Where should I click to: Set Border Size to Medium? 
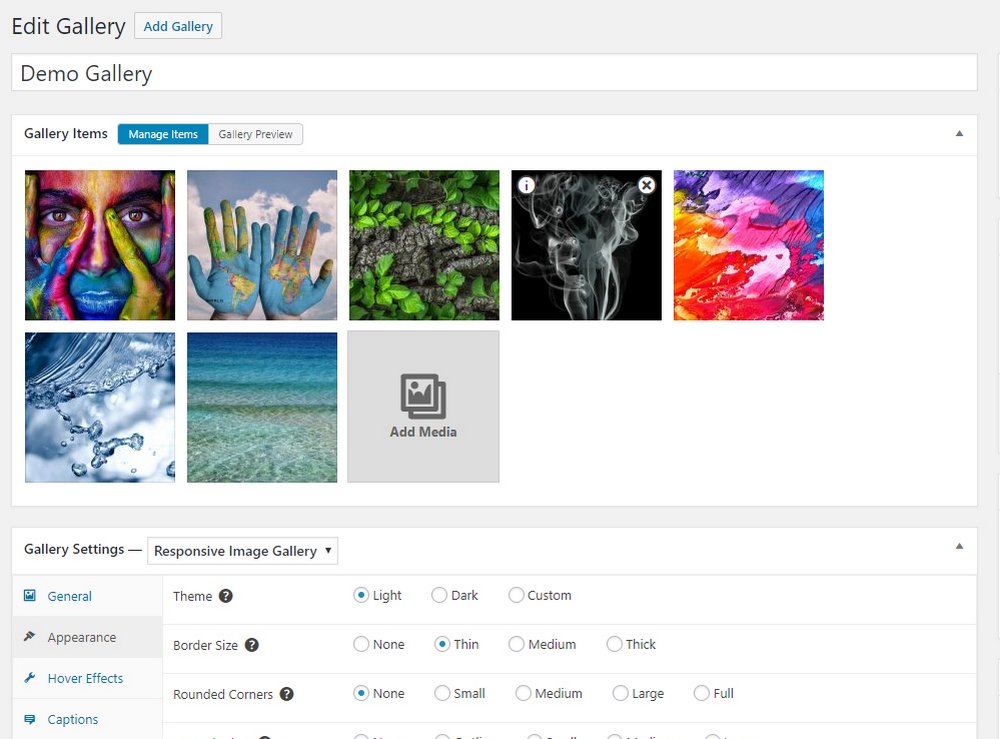coord(516,644)
